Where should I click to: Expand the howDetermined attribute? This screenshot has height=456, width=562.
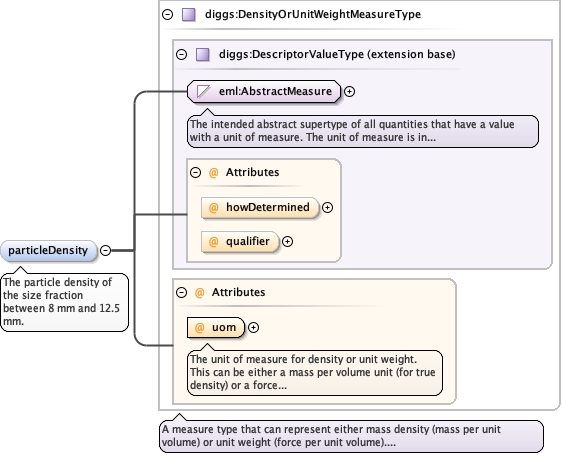coord(327,207)
